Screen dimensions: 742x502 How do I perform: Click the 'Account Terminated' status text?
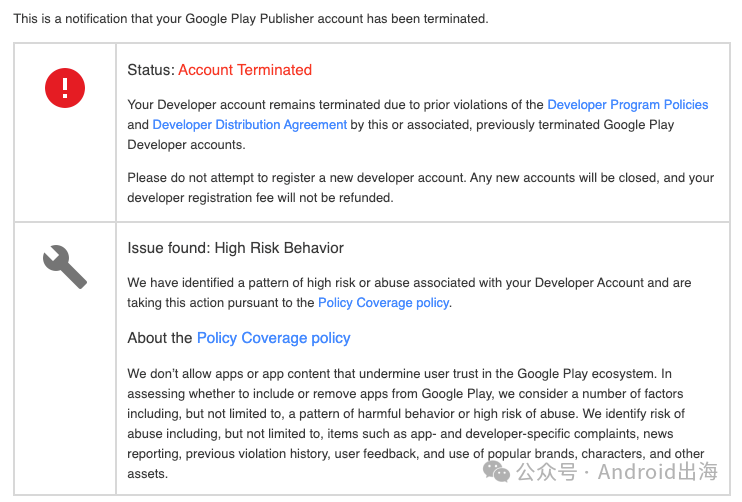[245, 70]
